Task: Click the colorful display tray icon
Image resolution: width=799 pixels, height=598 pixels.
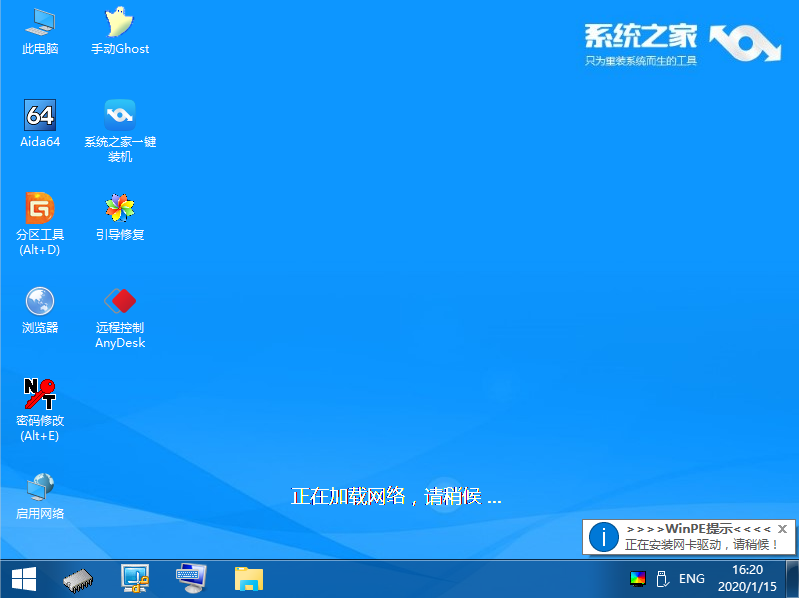Action: point(637,579)
